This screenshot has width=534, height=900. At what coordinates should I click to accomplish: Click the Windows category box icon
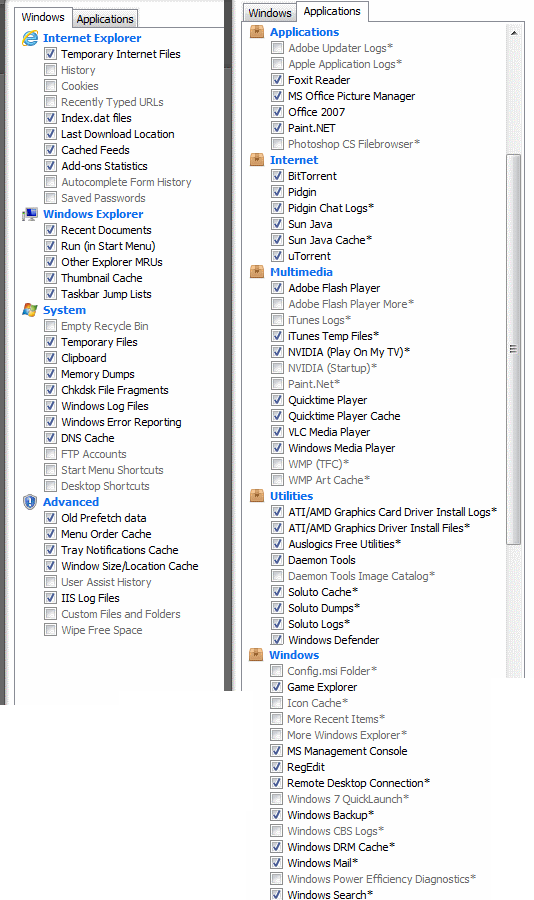pyautogui.click(x=256, y=655)
